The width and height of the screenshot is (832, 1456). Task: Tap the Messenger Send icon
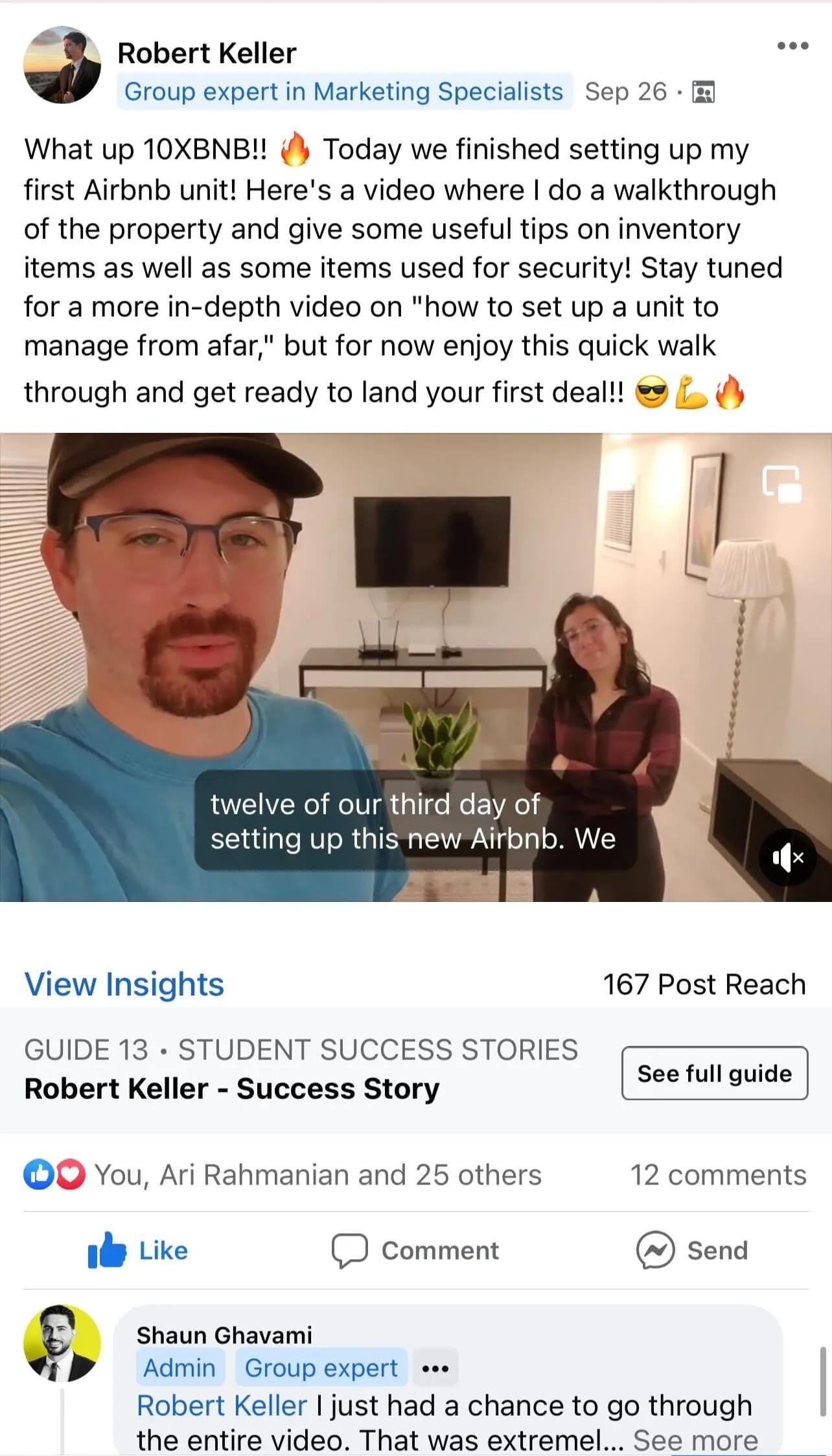pos(656,1250)
